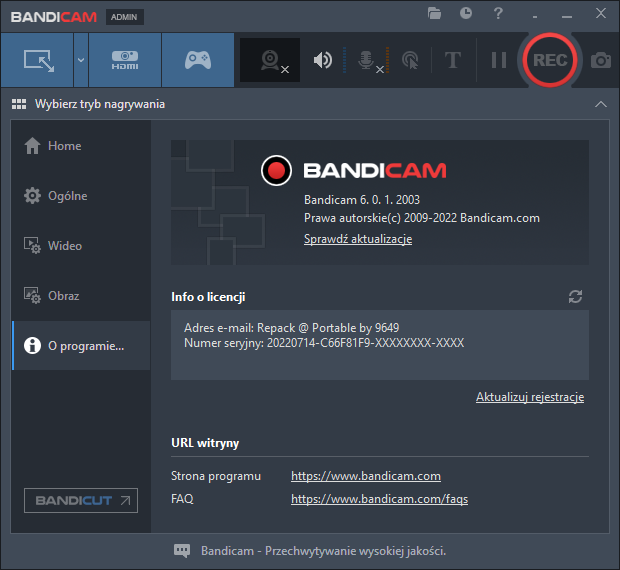Switch to game recording mode
This screenshot has height=570, width=620.
click(198, 60)
